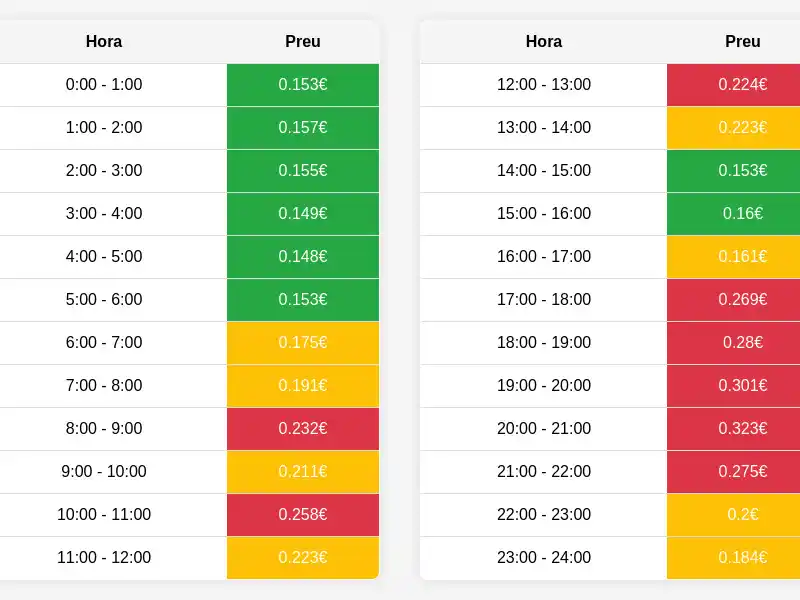The image size is (800, 600).
Task: Click the yellow 0.175€ price cell
Action: click(303, 342)
